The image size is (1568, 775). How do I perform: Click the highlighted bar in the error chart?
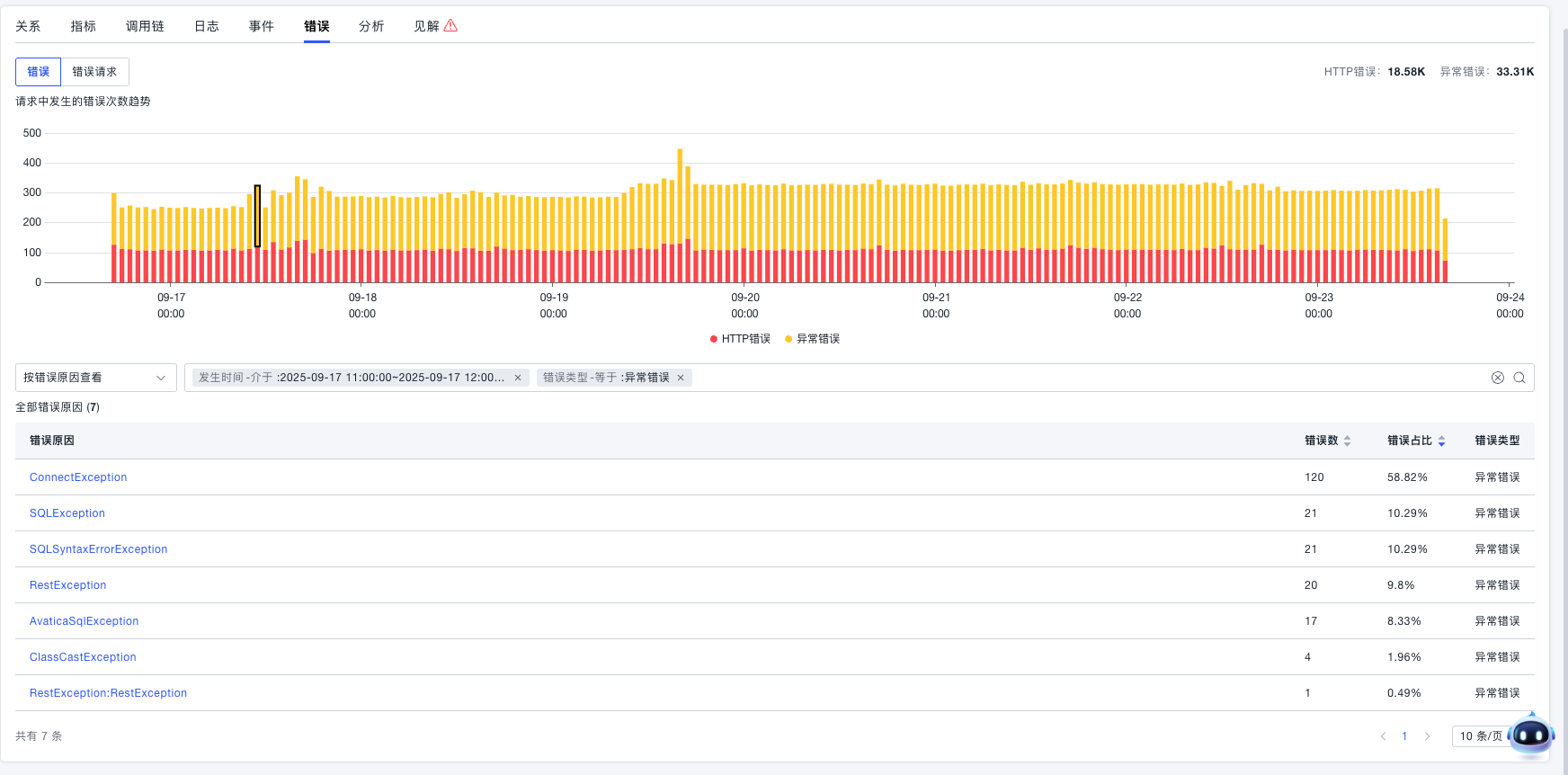[x=257, y=217]
